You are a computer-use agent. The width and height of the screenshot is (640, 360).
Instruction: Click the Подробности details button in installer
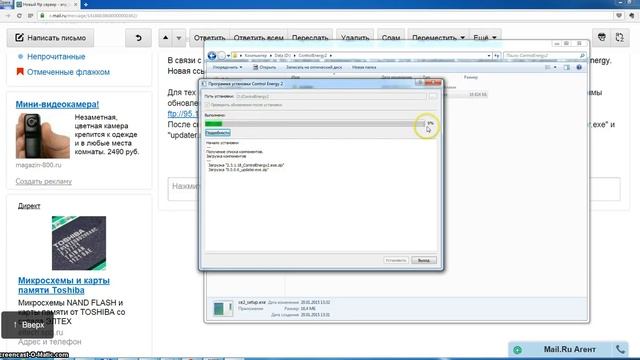(218, 133)
